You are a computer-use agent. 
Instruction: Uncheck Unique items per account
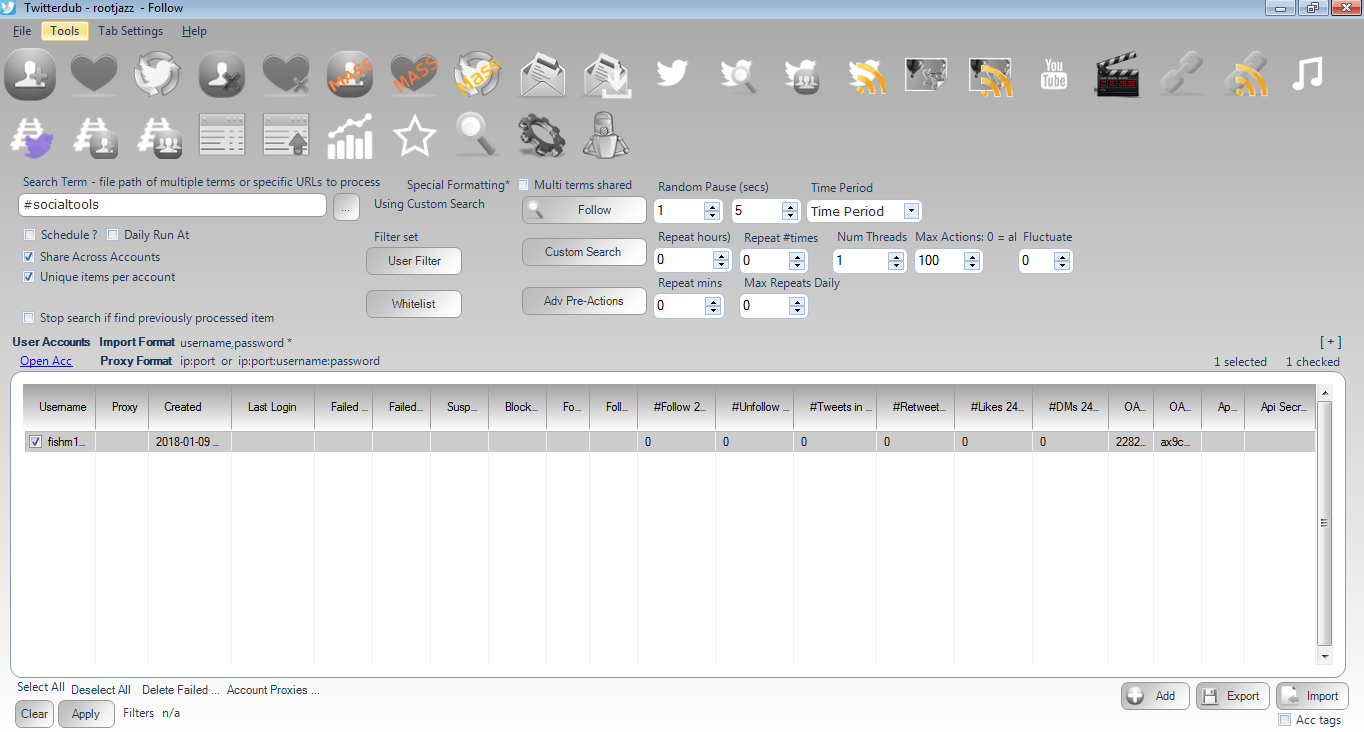(29, 277)
